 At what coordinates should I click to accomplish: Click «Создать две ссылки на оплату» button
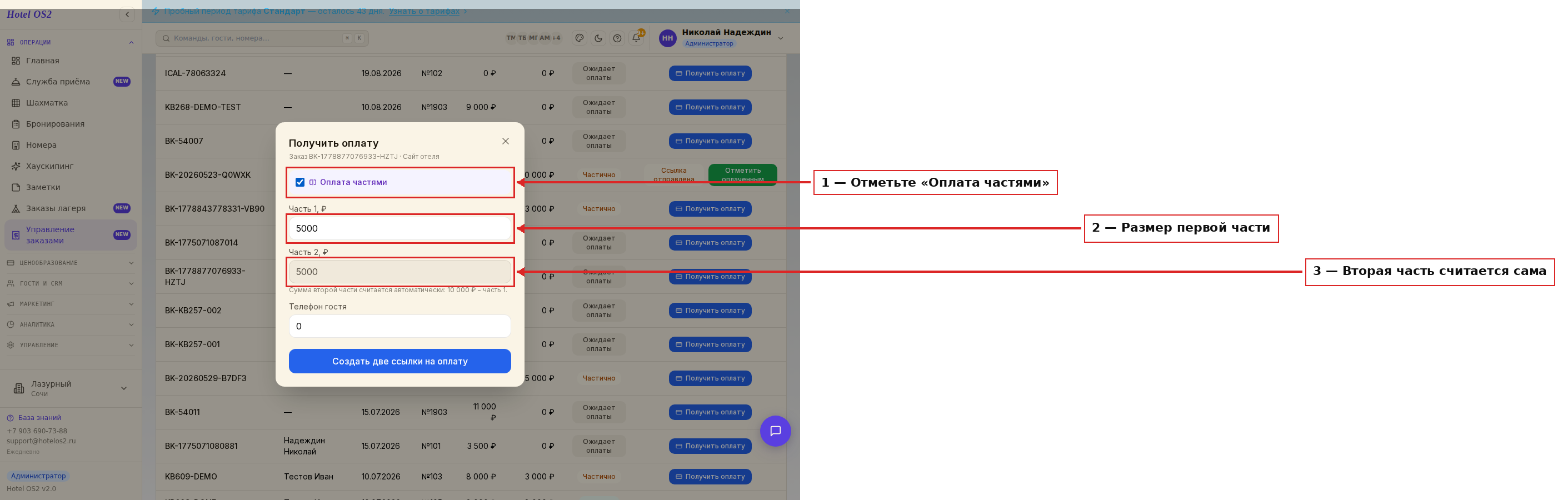pyautogui.click(x=400, y=361)
